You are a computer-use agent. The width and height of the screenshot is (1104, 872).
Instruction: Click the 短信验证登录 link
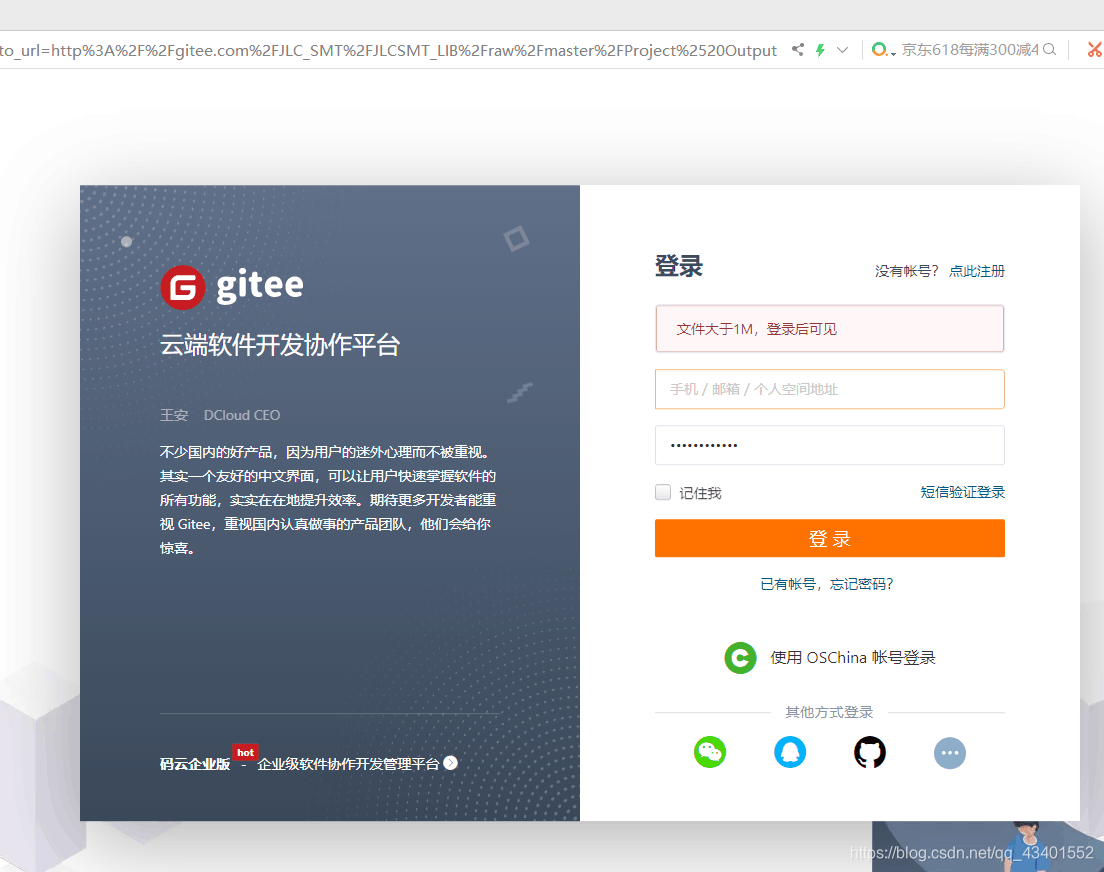(x=962, y=492)
